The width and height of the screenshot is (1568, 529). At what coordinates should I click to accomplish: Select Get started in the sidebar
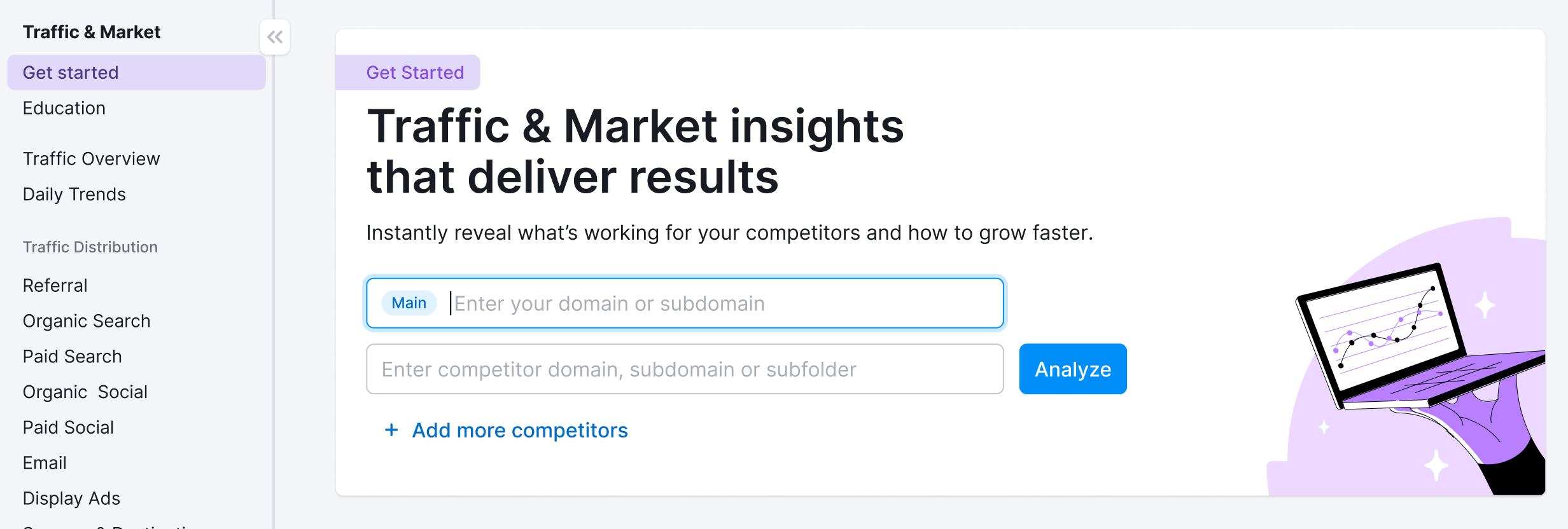[x=71, y=72]
